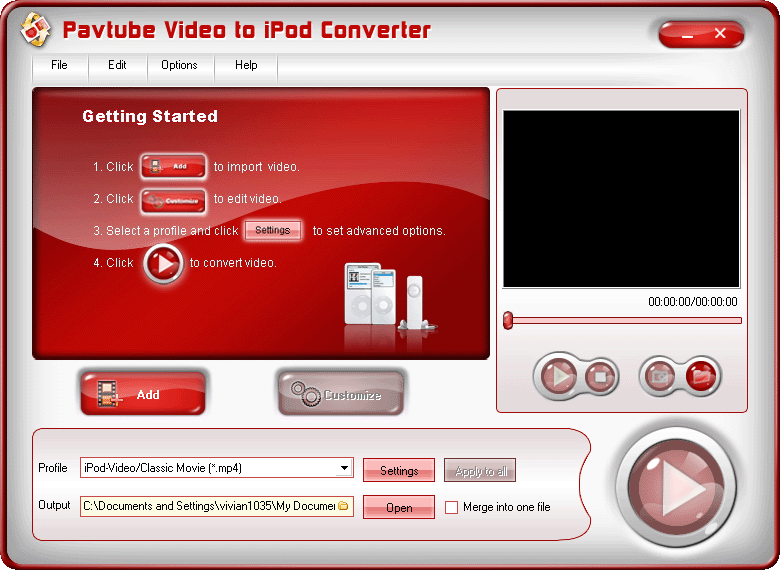Open the snapshot folder icon
The image size is (780, 570).
click(x=702, y=376)
